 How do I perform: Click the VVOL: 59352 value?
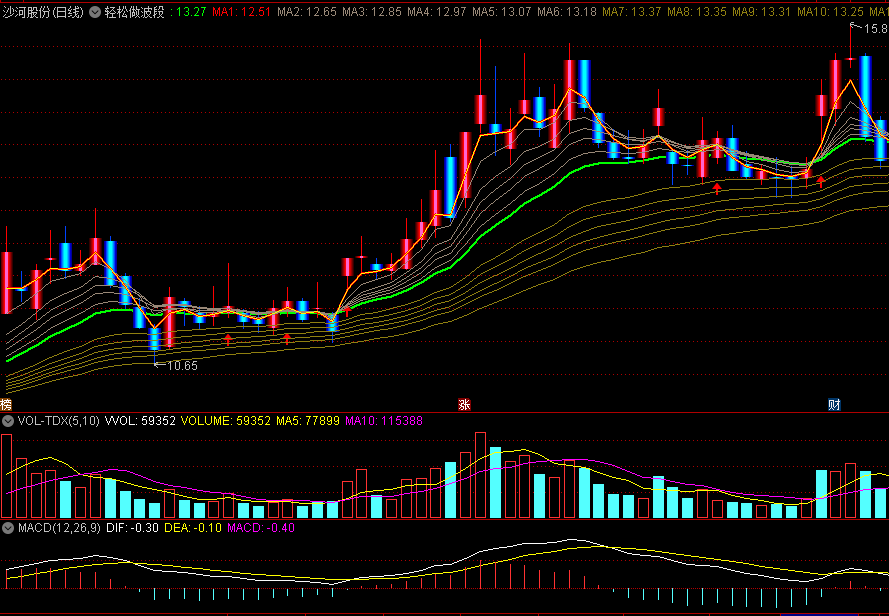pos(140,421)
